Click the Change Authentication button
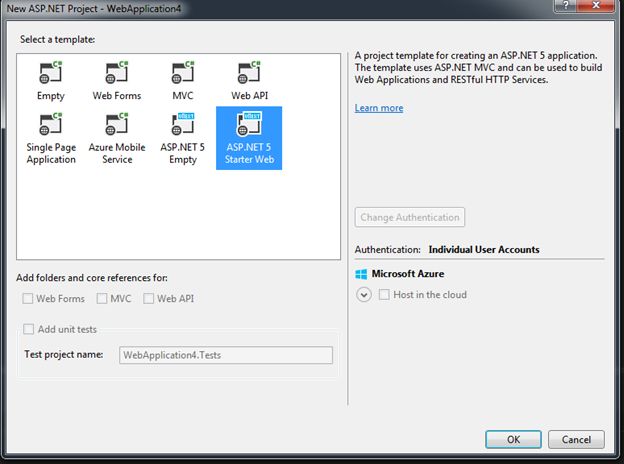 [410, 217]
